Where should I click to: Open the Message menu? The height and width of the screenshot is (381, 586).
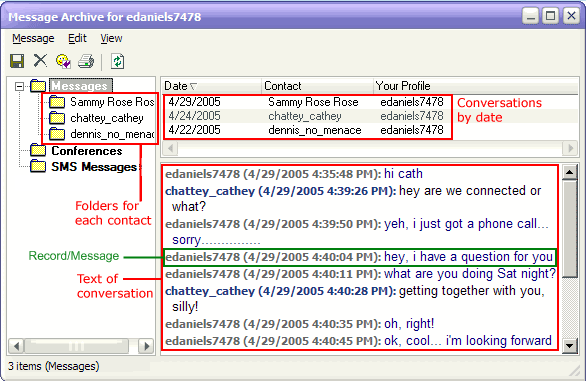[x=33, y=39]
